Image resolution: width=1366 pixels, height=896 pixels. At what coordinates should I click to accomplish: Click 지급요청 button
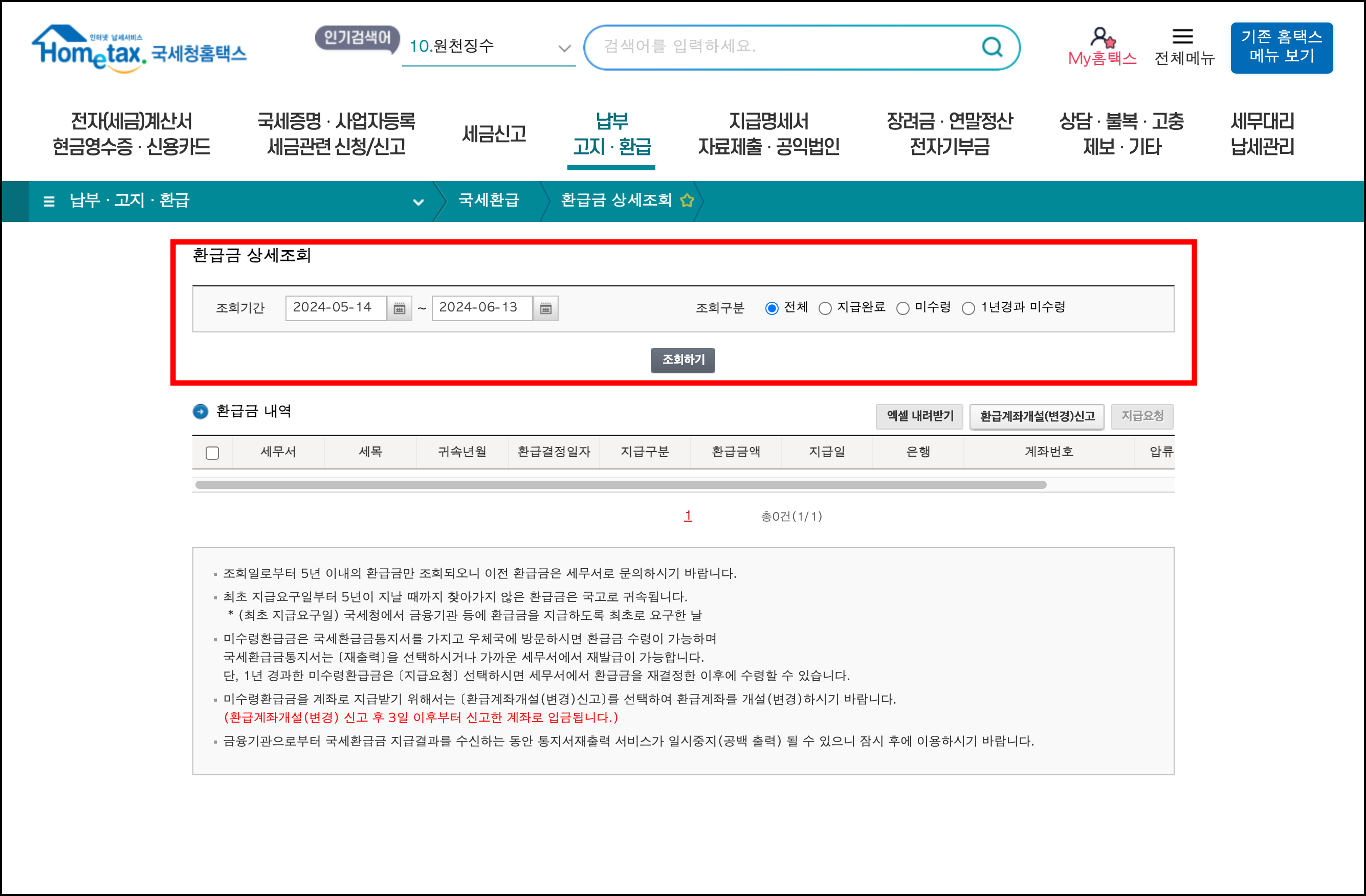[x=1142, y=416]
